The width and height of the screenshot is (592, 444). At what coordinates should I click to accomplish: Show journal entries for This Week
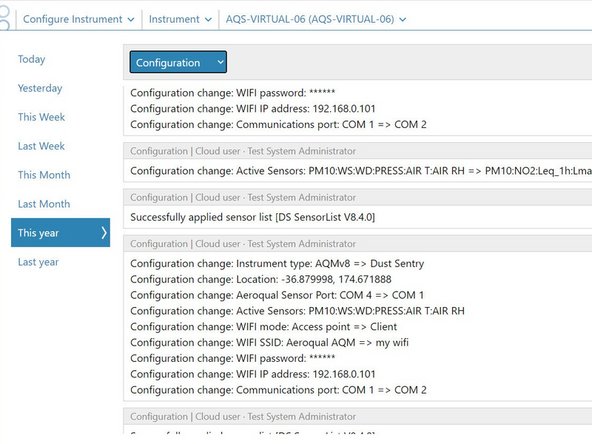click(42, 117)
